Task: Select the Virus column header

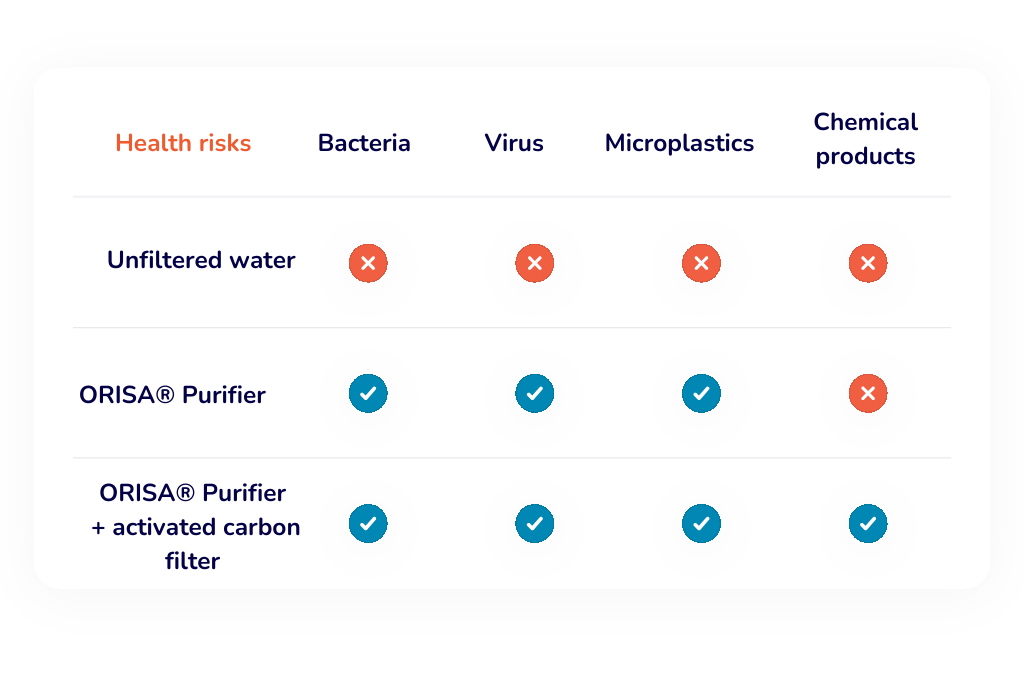Action: [514, 143]
